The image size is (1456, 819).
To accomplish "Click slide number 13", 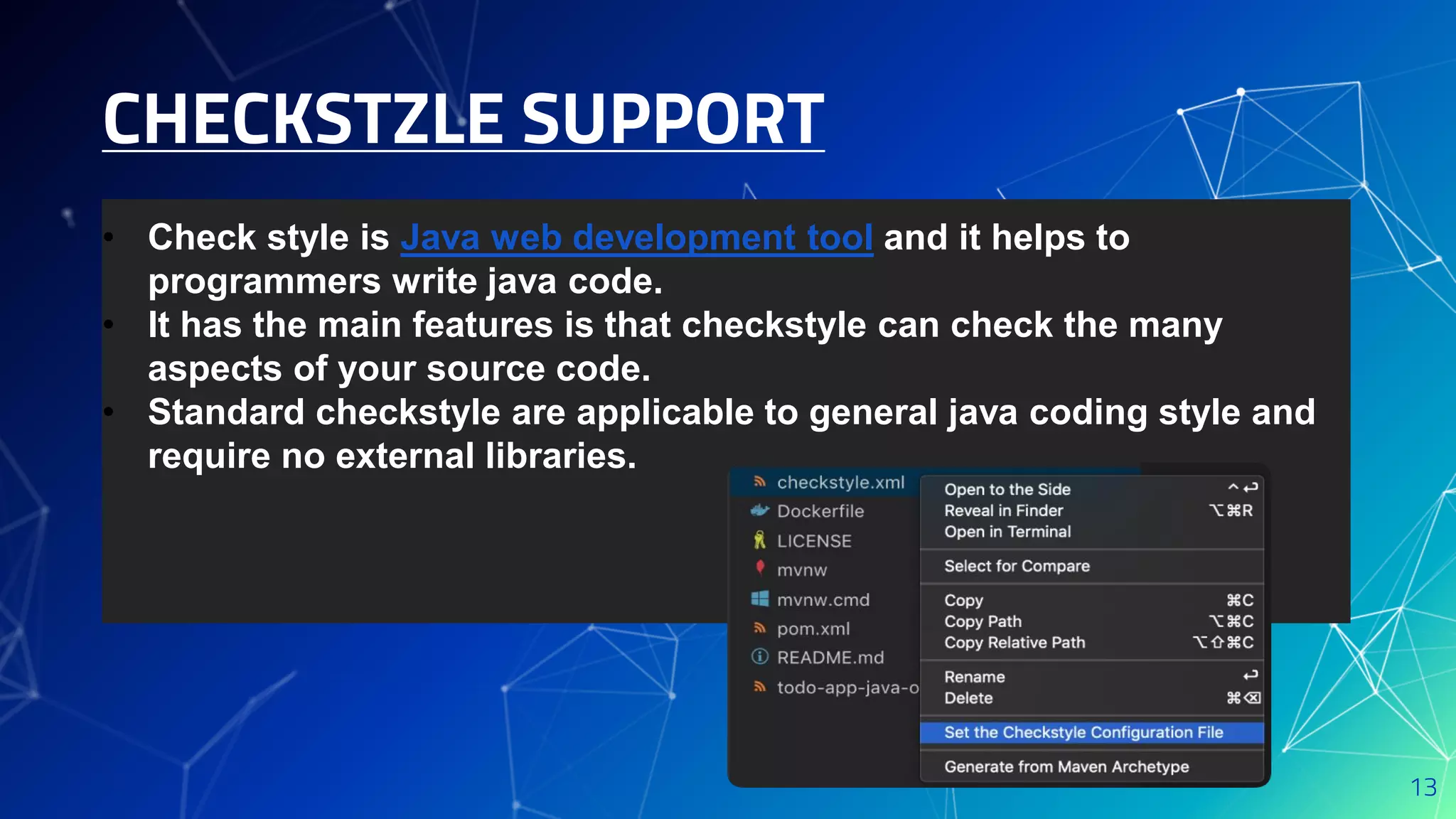I will point(1423,787).
